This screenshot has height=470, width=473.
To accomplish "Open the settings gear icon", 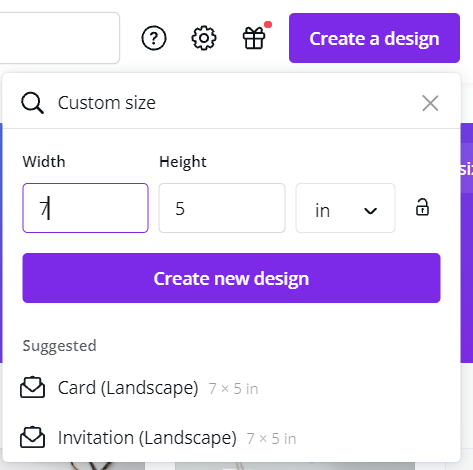I will click(204, 38).
